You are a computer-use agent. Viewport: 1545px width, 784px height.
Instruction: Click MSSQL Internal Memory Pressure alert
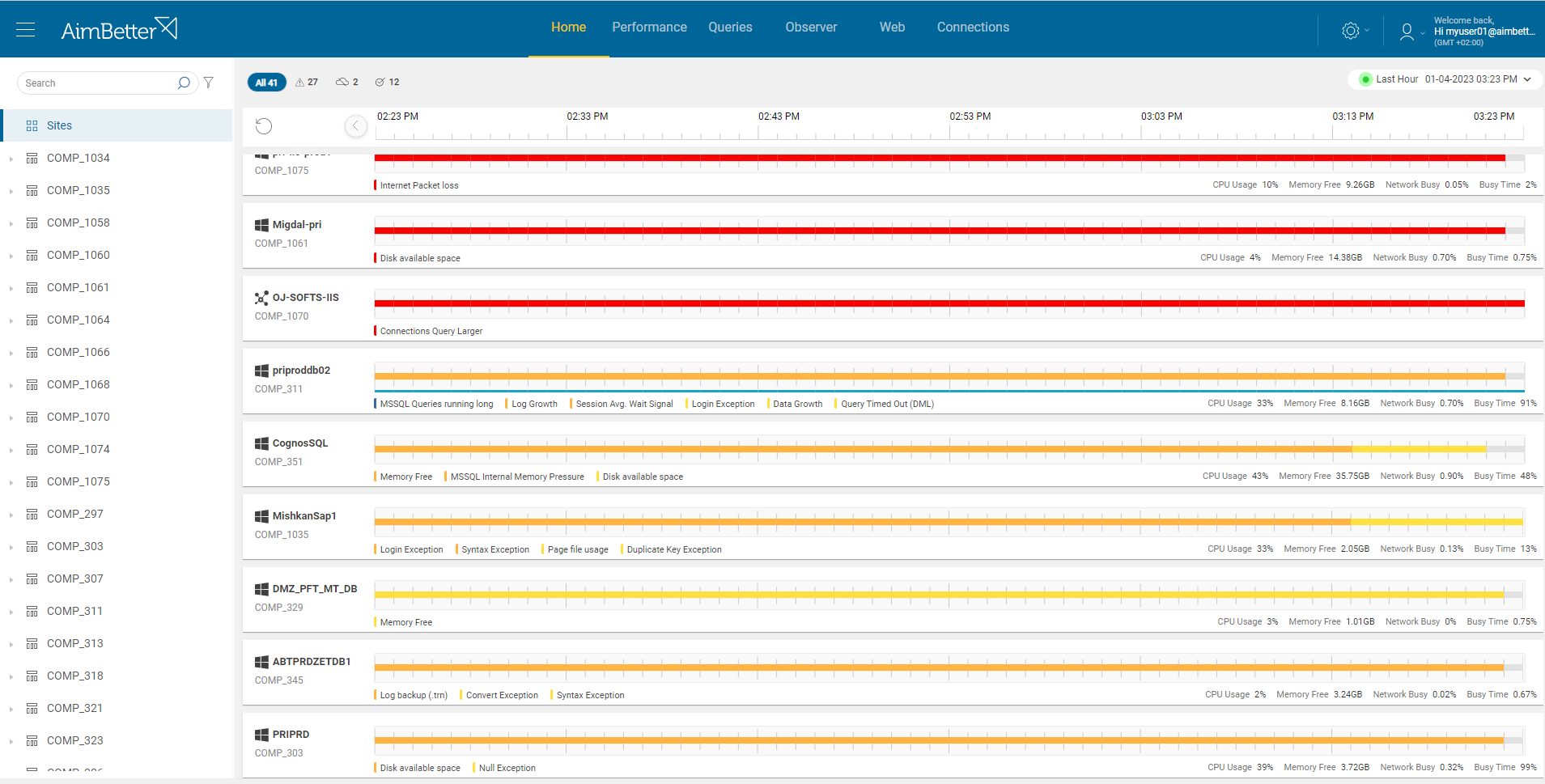517,477
